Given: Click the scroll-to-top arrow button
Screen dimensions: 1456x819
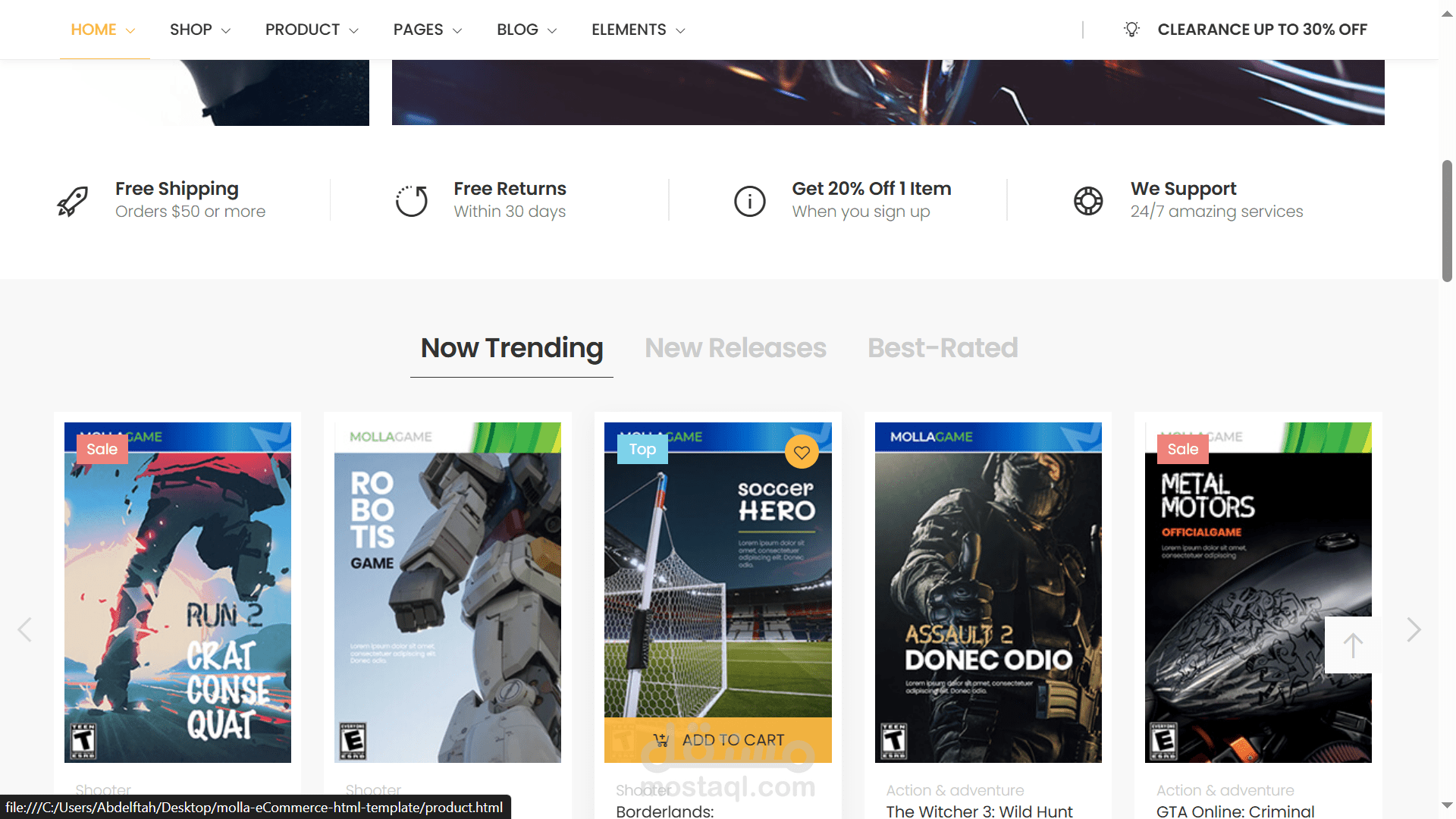Looking at the screenshot, I should 1353,645.
